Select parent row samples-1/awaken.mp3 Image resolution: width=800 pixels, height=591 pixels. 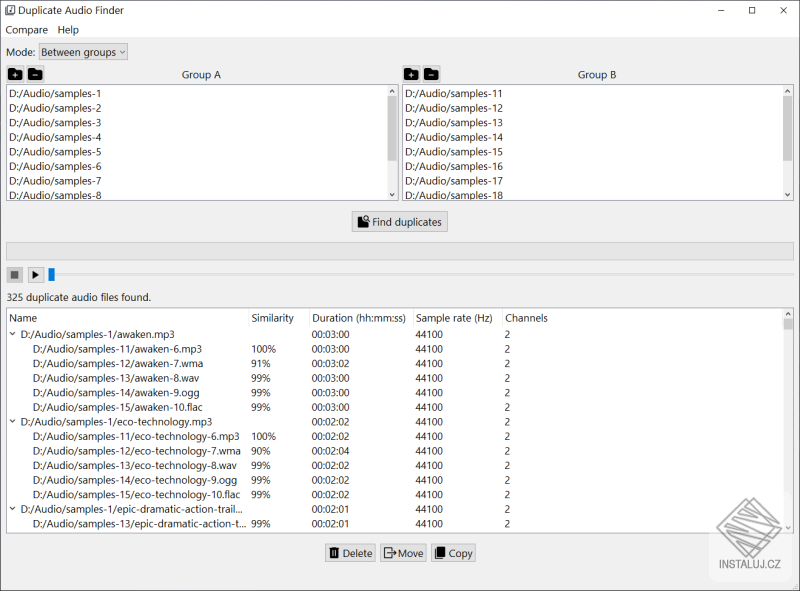coord(395,334)
